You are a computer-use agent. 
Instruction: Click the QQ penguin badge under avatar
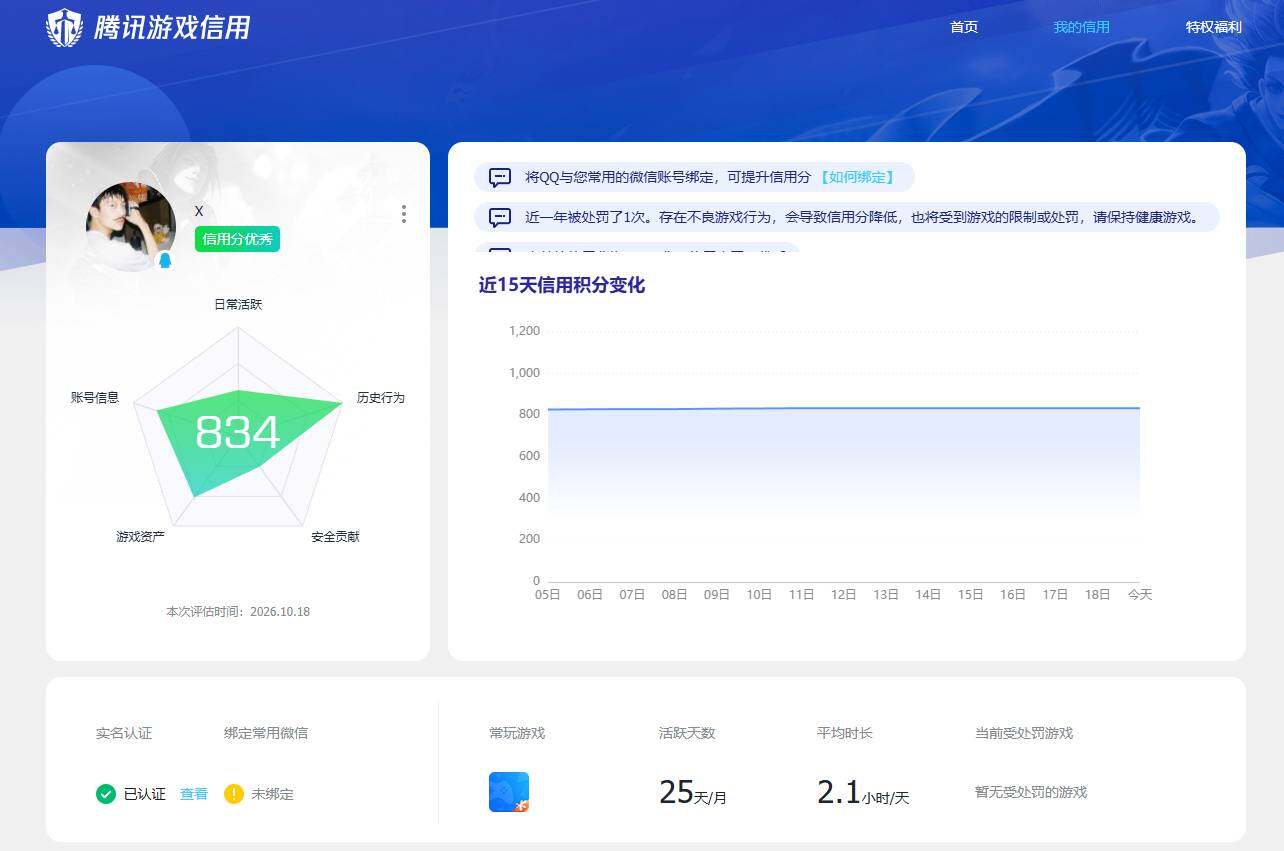(165, 260)
